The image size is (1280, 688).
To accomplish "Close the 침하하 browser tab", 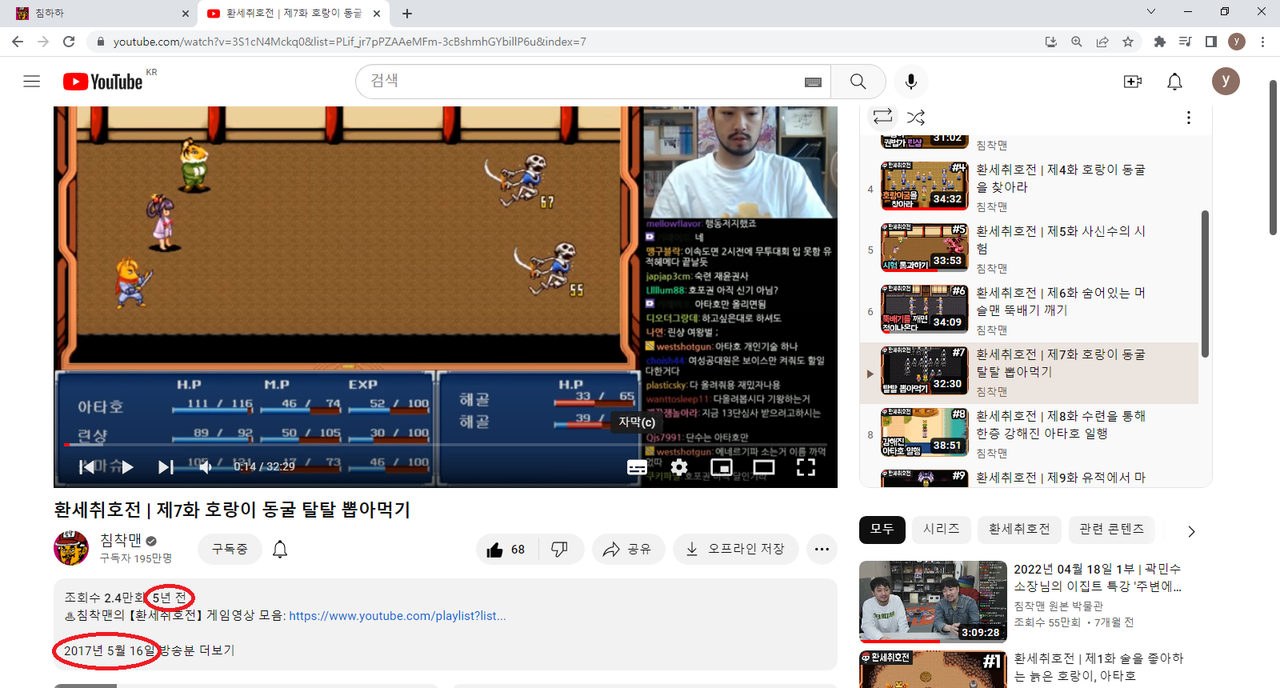I will coord(185,14).
